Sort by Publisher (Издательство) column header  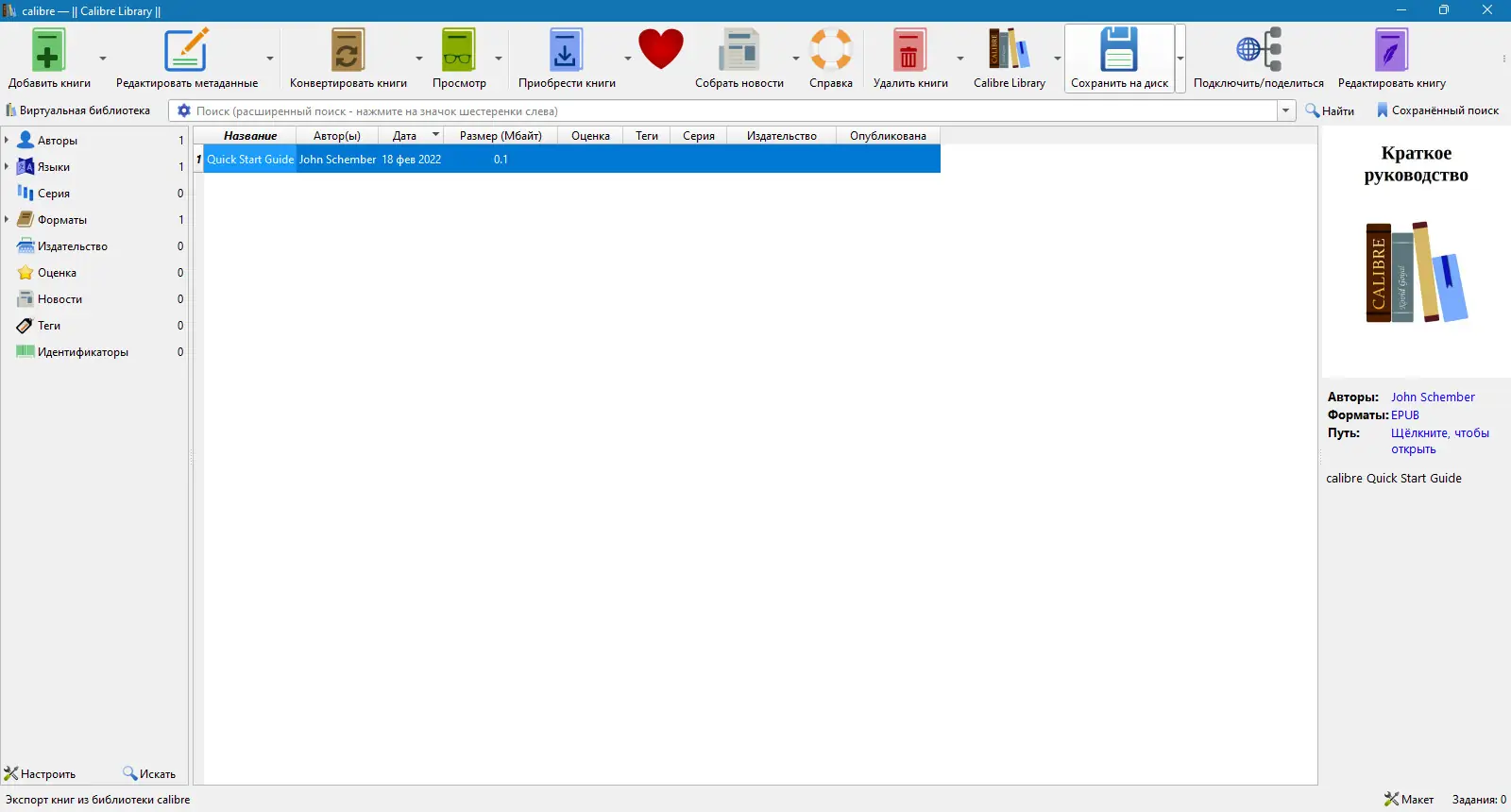(x=782, y=136)
